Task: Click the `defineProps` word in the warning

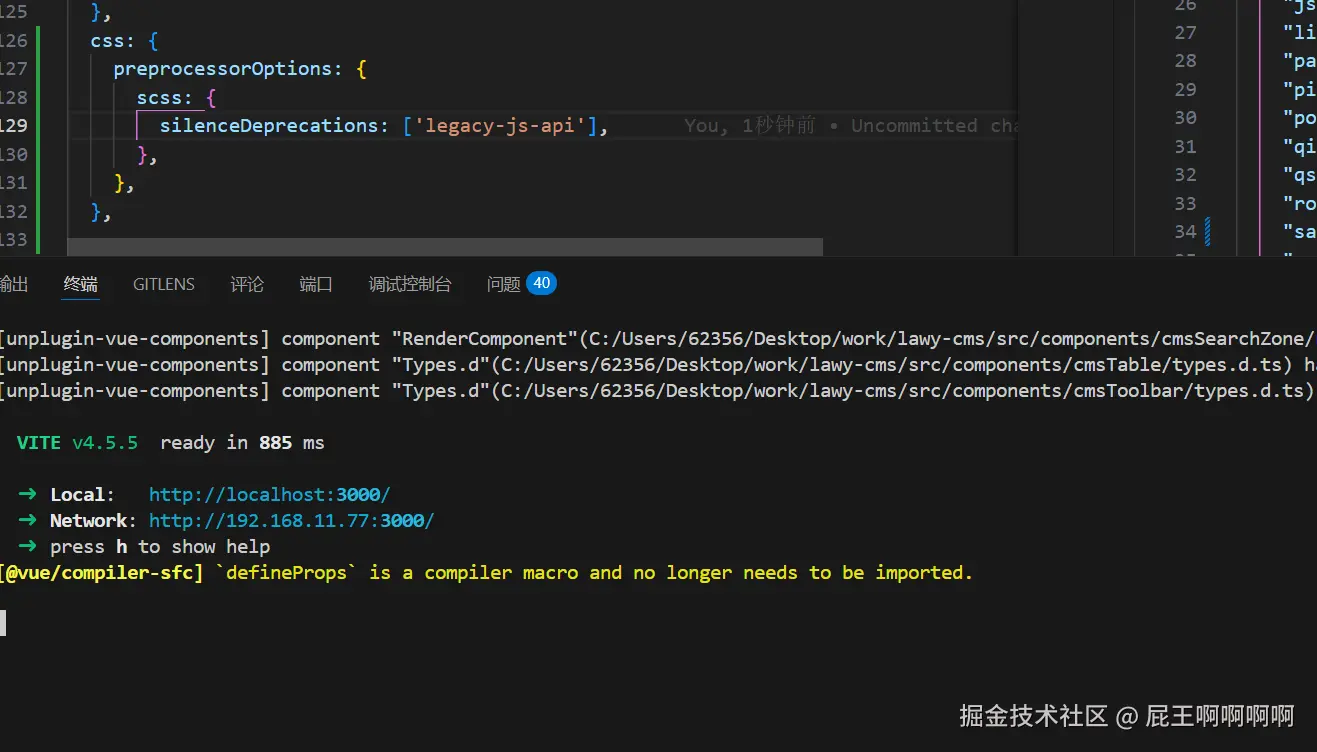Action: click(x=287, y=573)
